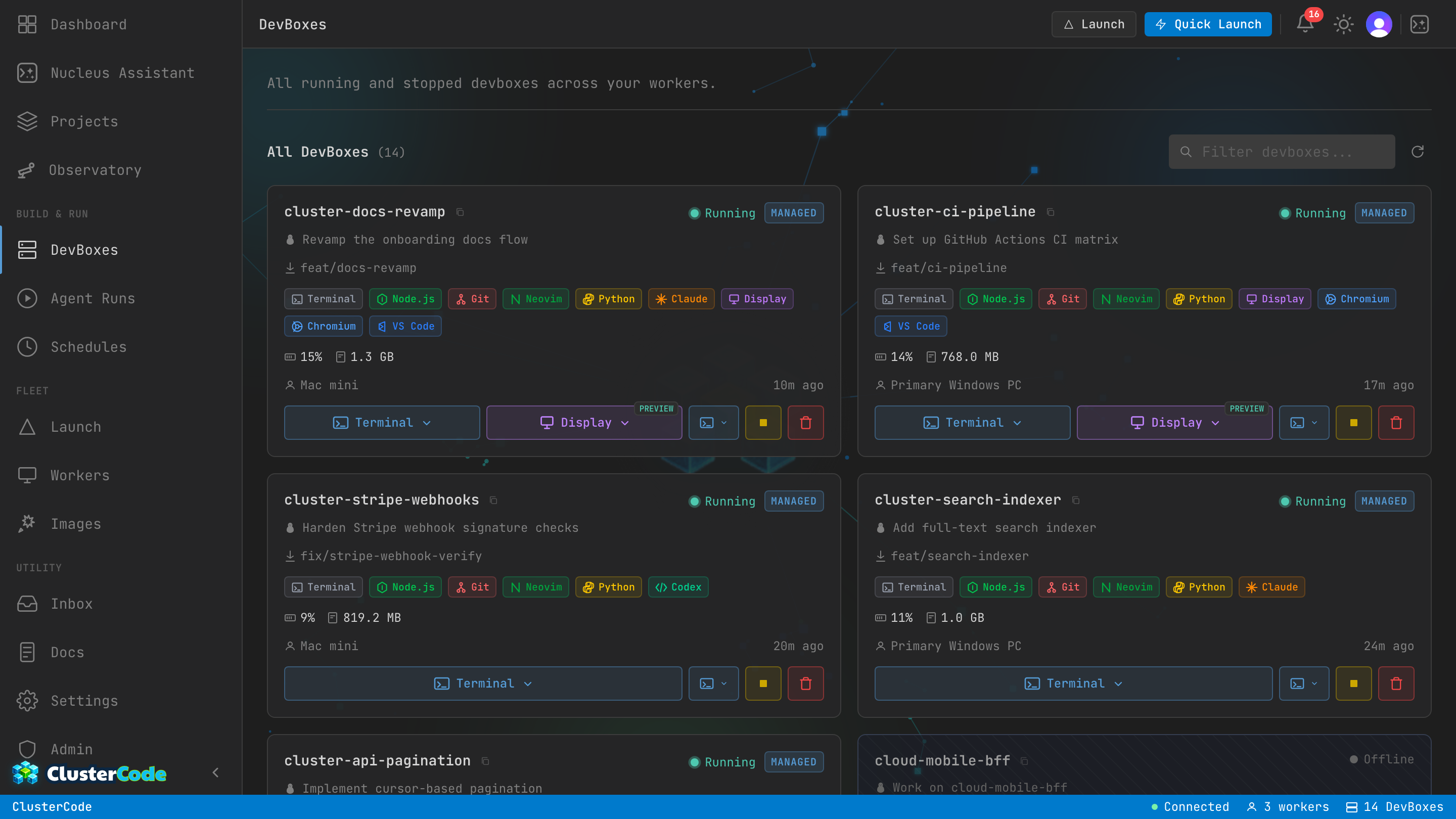The width and height of the screenshot is (1456, 819).
Task: Delete cluster-stripe-webhooks devbox trash icon
Action: click(x=805, y=684)
